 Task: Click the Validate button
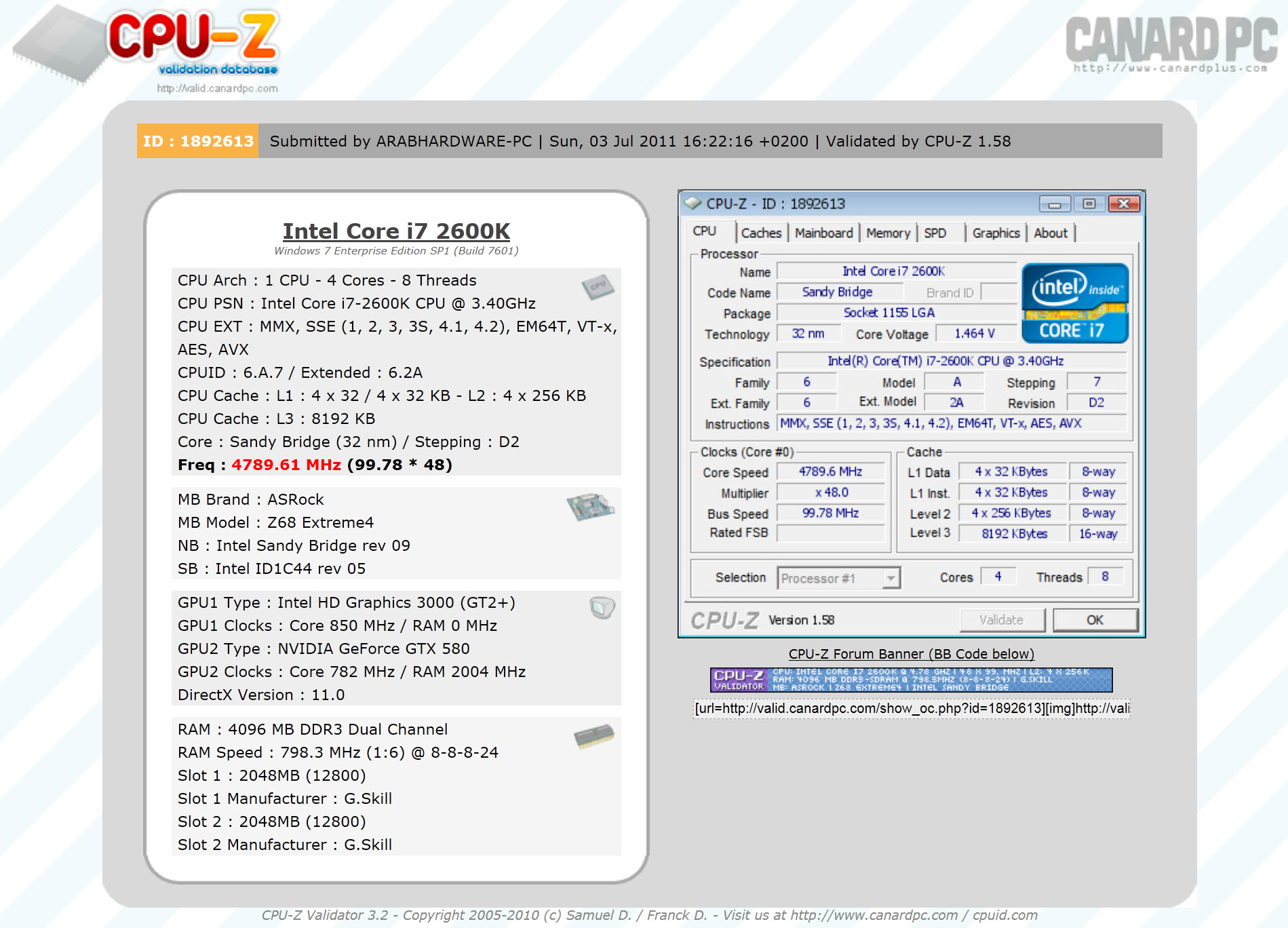click(1002, 620)
